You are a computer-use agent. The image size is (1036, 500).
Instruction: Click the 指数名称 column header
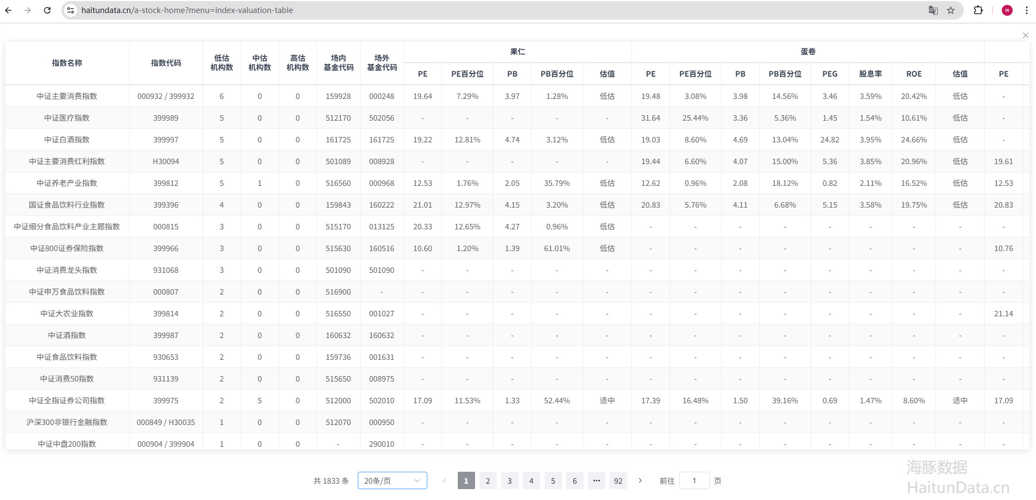pyautogui.click(x=67, y=63)
